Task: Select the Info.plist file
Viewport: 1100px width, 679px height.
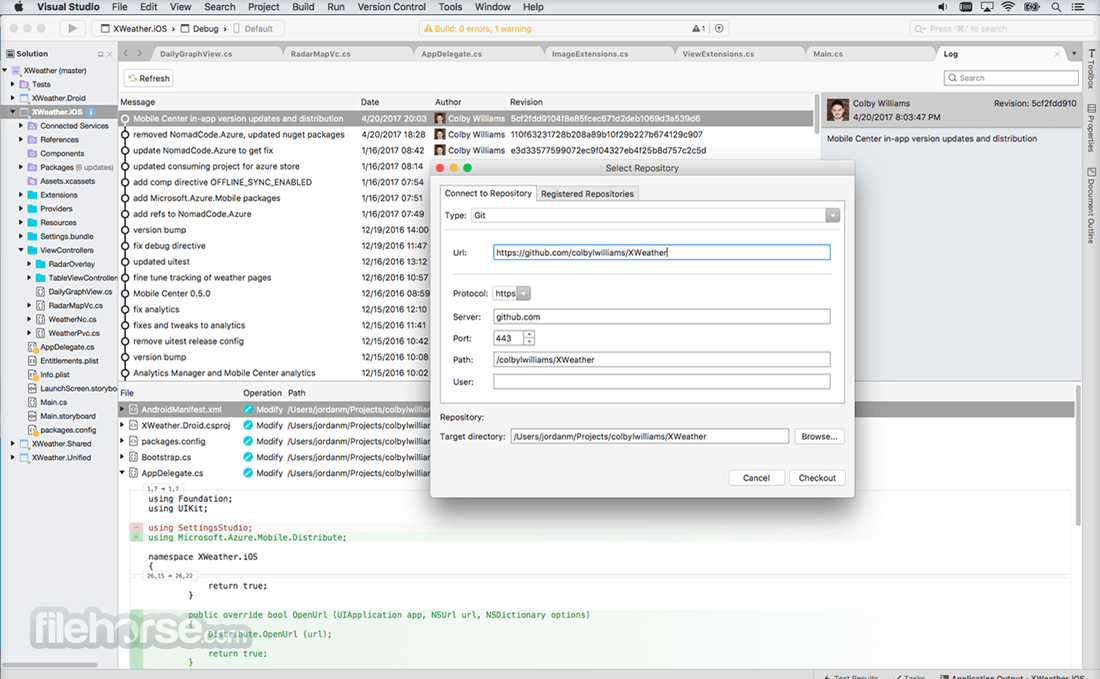Action: (x=53, y=375)
